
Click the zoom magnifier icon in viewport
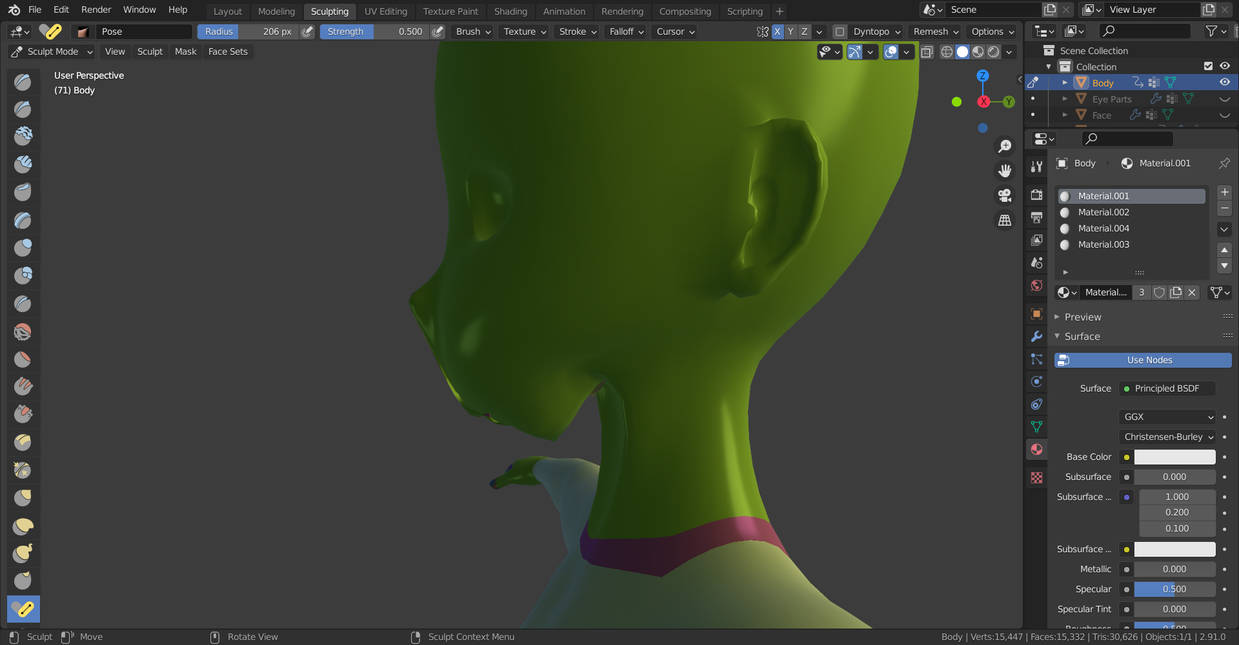[1005, 147]
